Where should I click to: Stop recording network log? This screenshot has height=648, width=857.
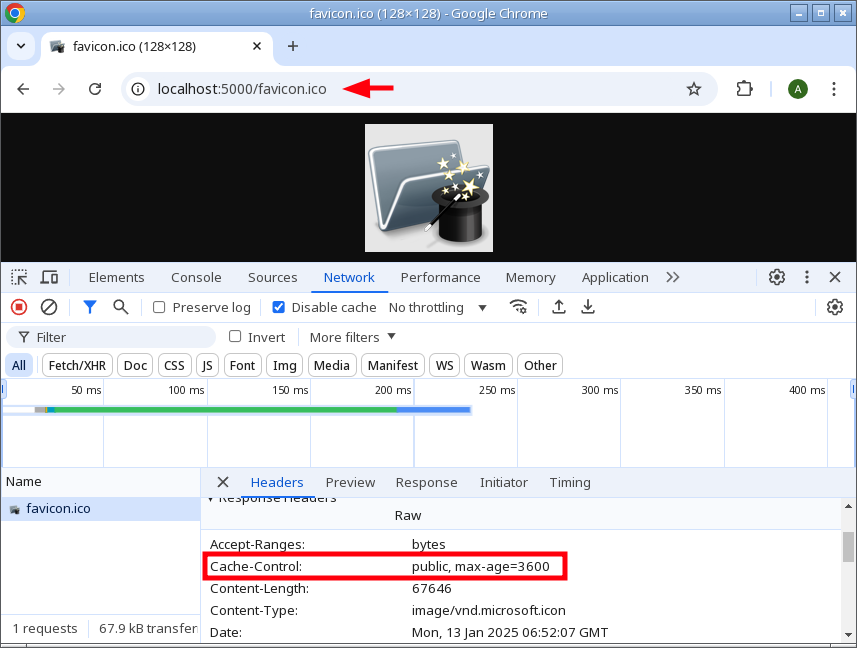click(x=19, y=308)
